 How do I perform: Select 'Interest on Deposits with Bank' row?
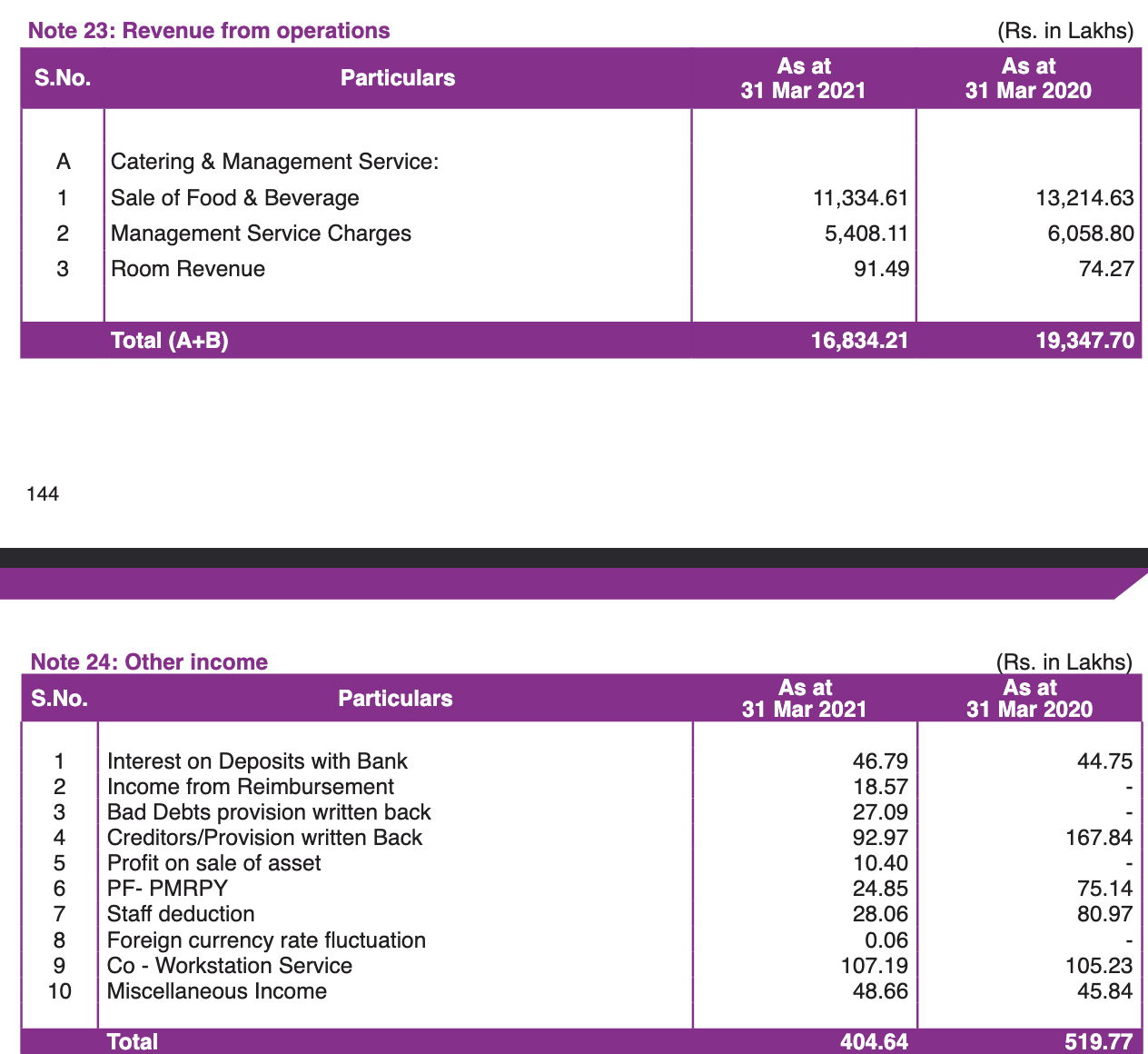(257, 761)
